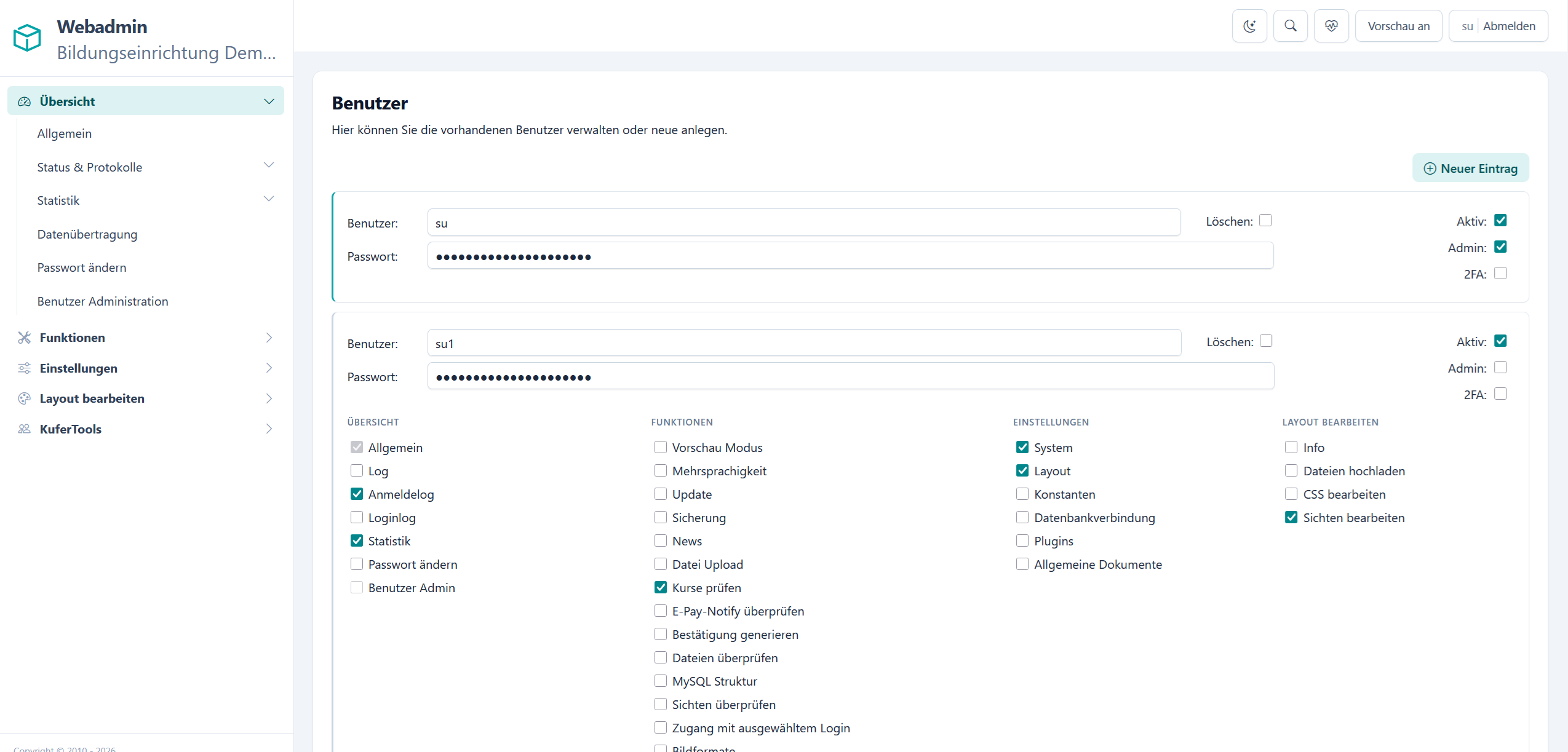Check the MySQL Struktur permission
1568x752 pixels.
661,681
